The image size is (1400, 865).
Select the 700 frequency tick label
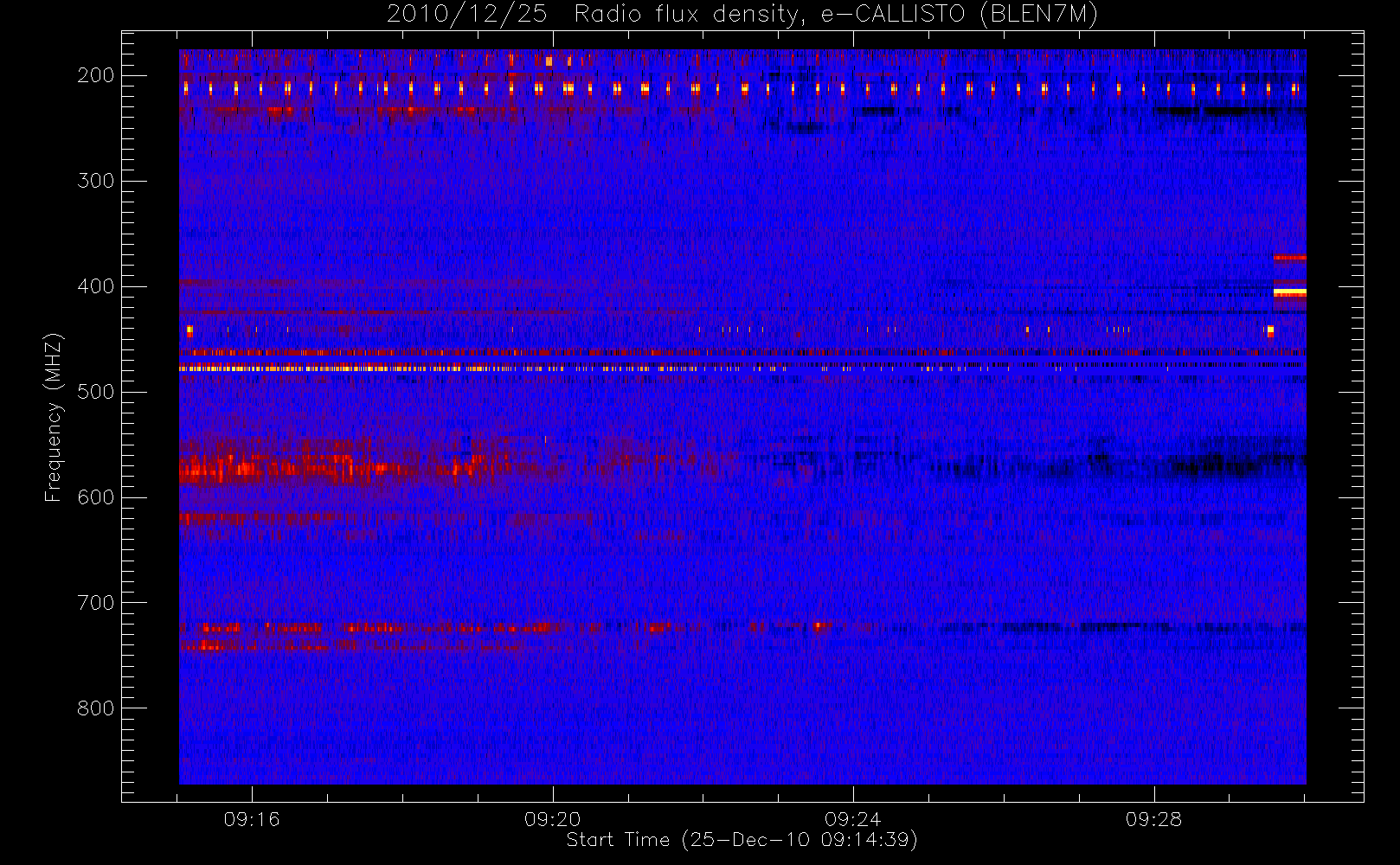tap(95, 603)
